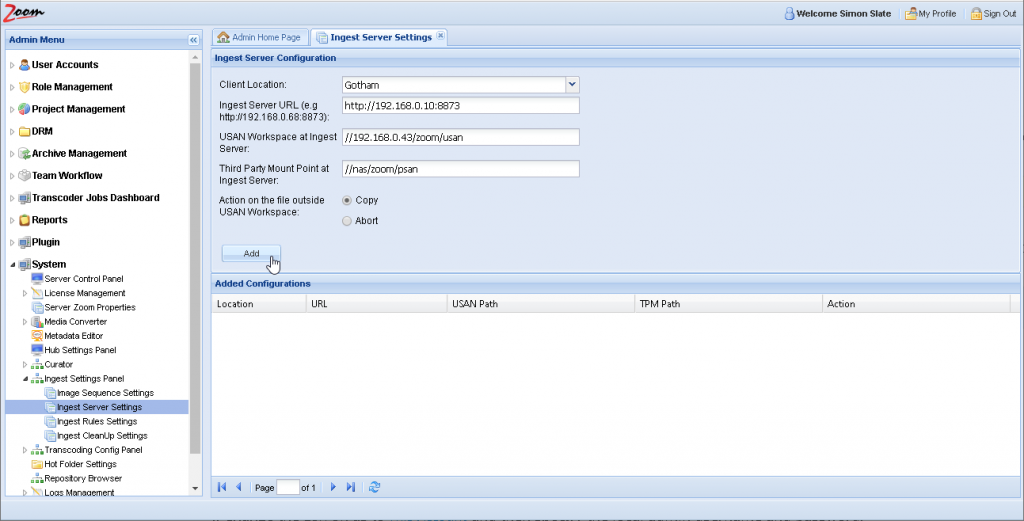This screenshot has width=1024, height=521.
Task: Open My Profile
Action: [x=931, y=14]
